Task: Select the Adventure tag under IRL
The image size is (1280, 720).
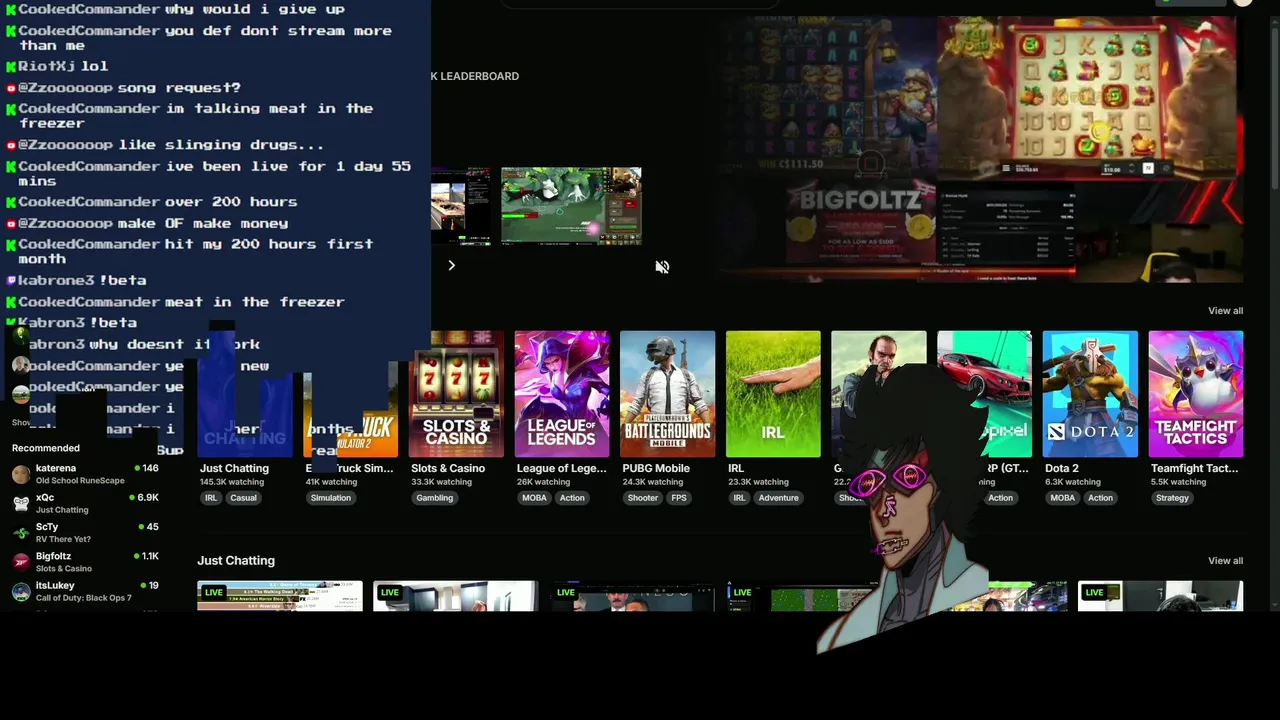Action: click(x=778, y=498)
